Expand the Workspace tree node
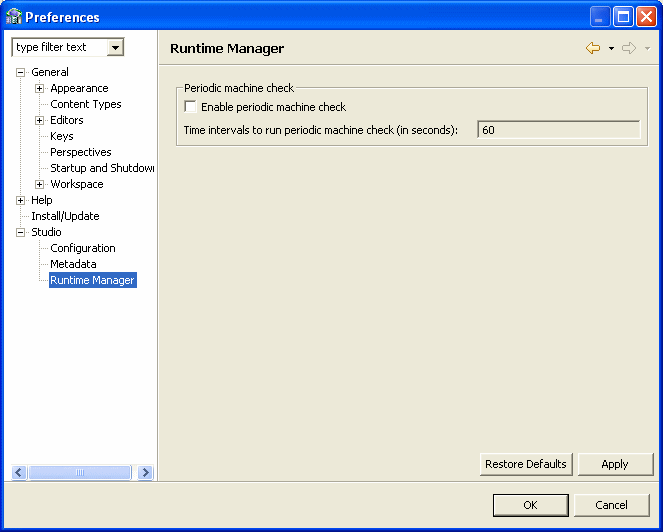This screenshot has height=532, width=663. click(x=40, y=184)
